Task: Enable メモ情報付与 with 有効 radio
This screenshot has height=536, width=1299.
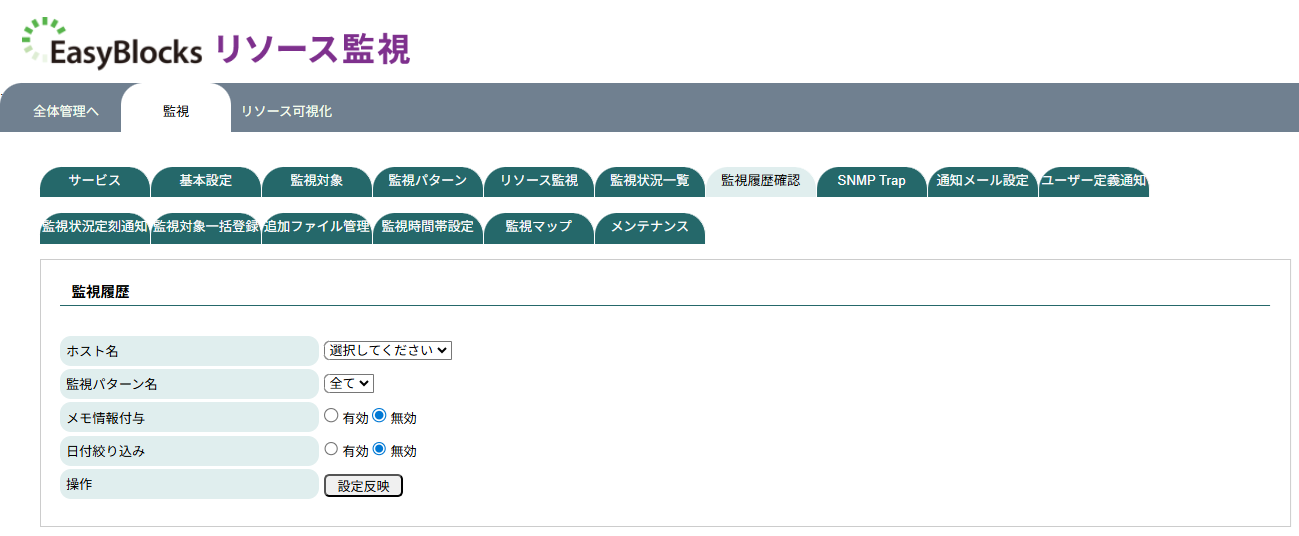Action: (x=332, y=416)
